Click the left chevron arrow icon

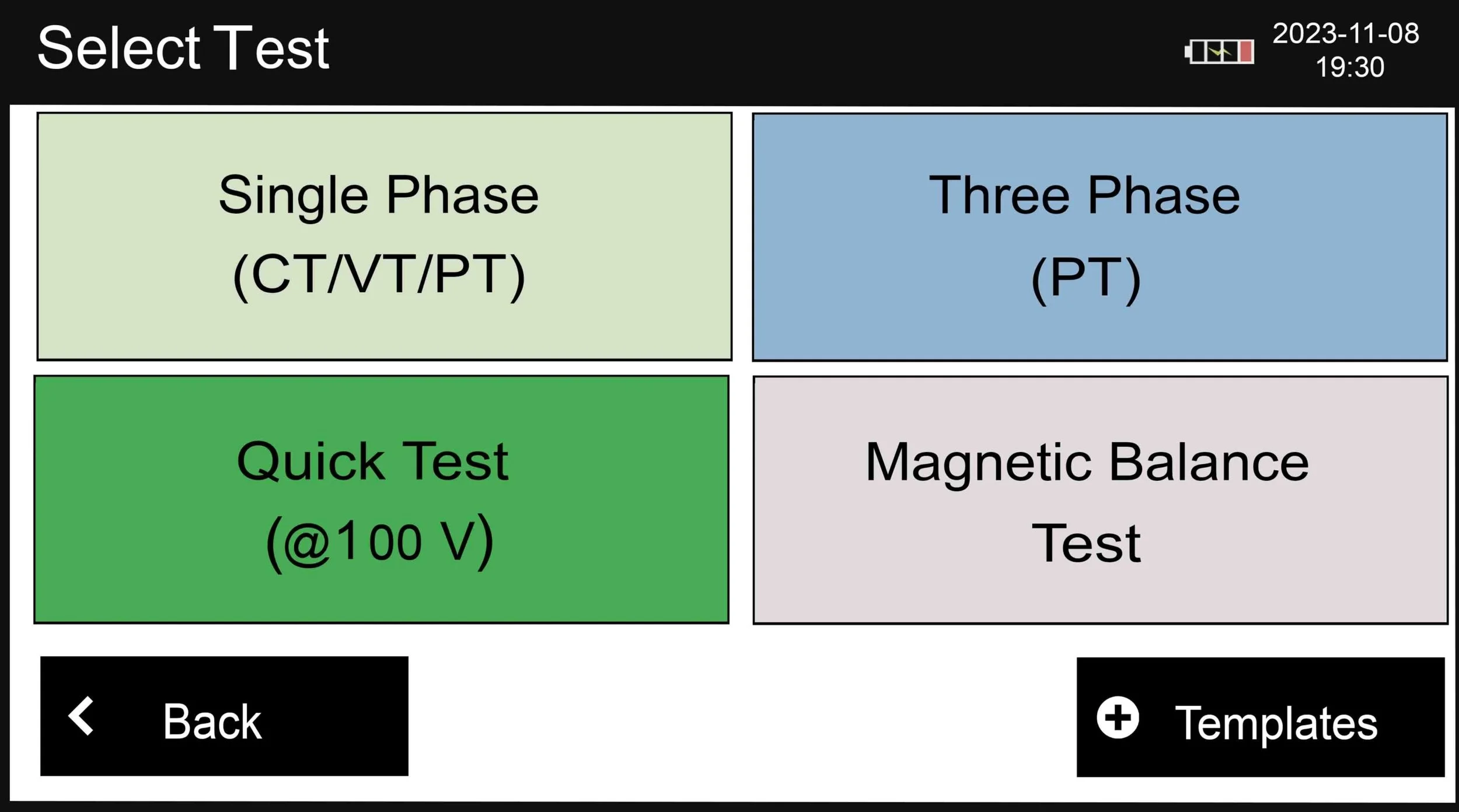(81, 716)
